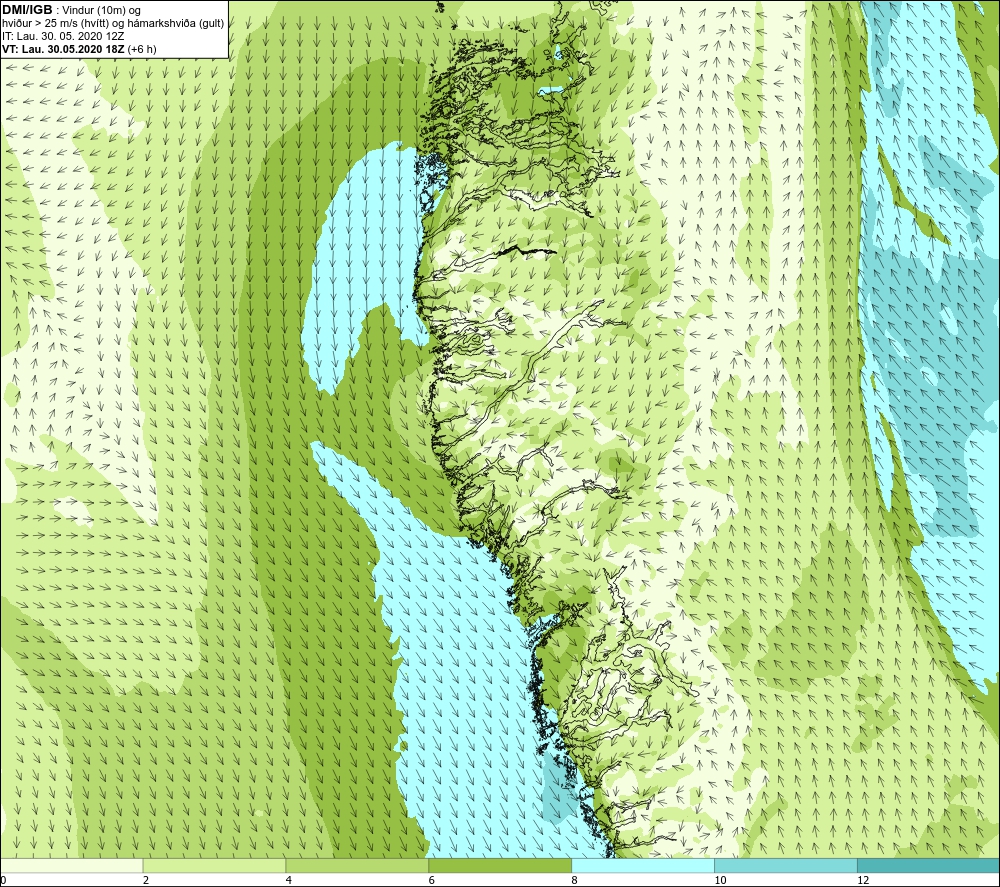
Task: Click the 'VT: Lau. 30.05.2020 18Z' valid time
Action: (63, 49)
